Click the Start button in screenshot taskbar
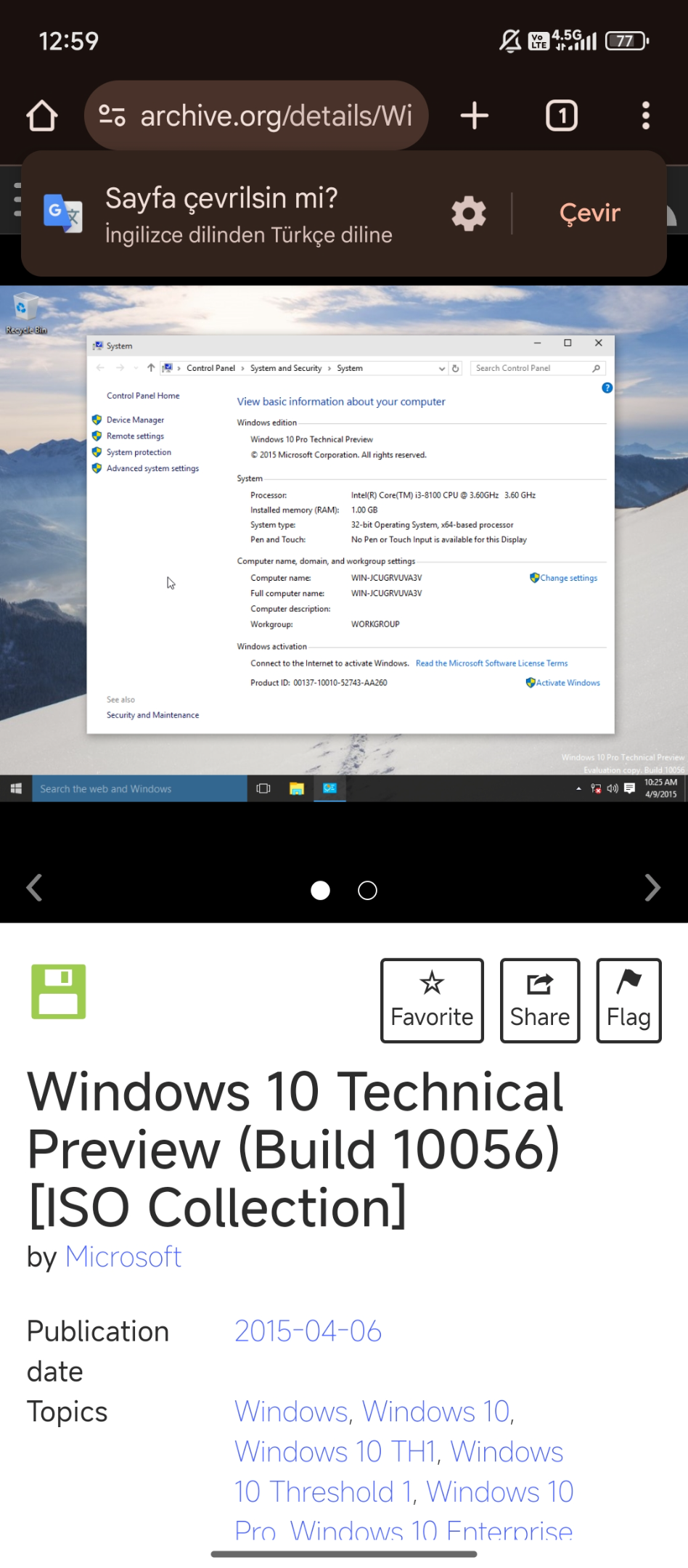Viewport: 688px width, 1568px height. click(16, 788)
